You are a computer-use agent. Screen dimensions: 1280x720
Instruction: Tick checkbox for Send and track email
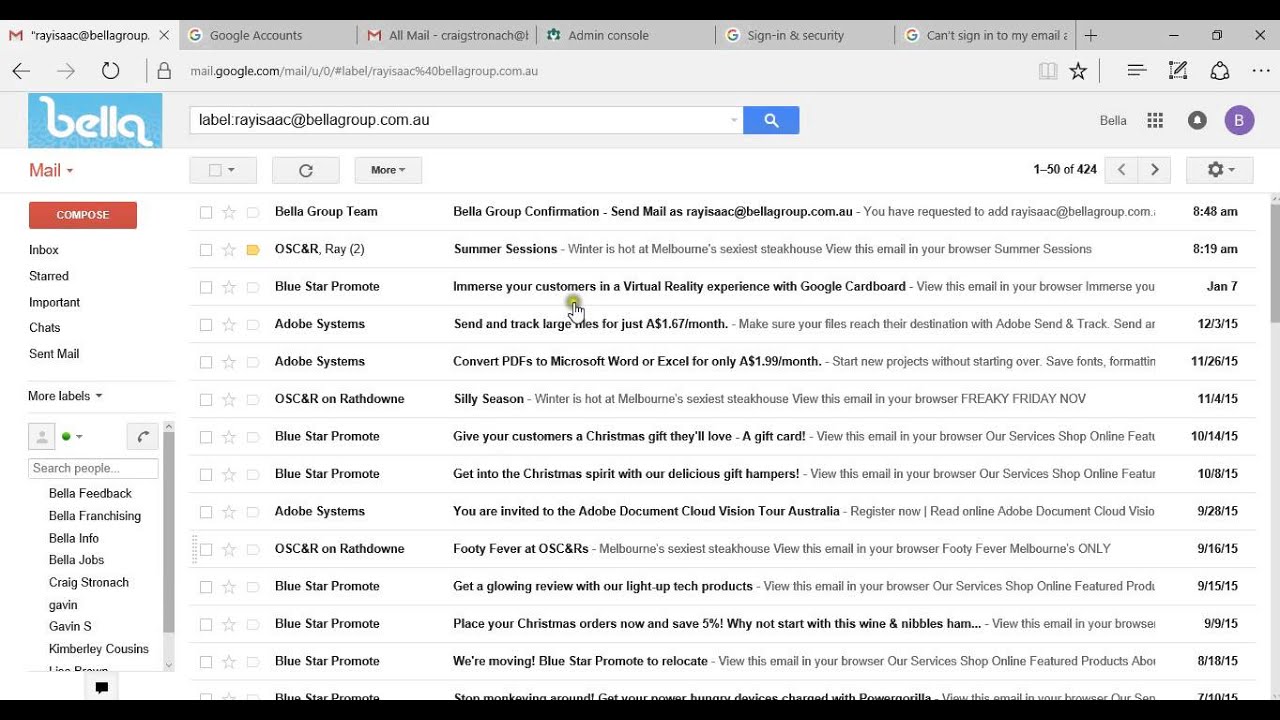(206, 324)
